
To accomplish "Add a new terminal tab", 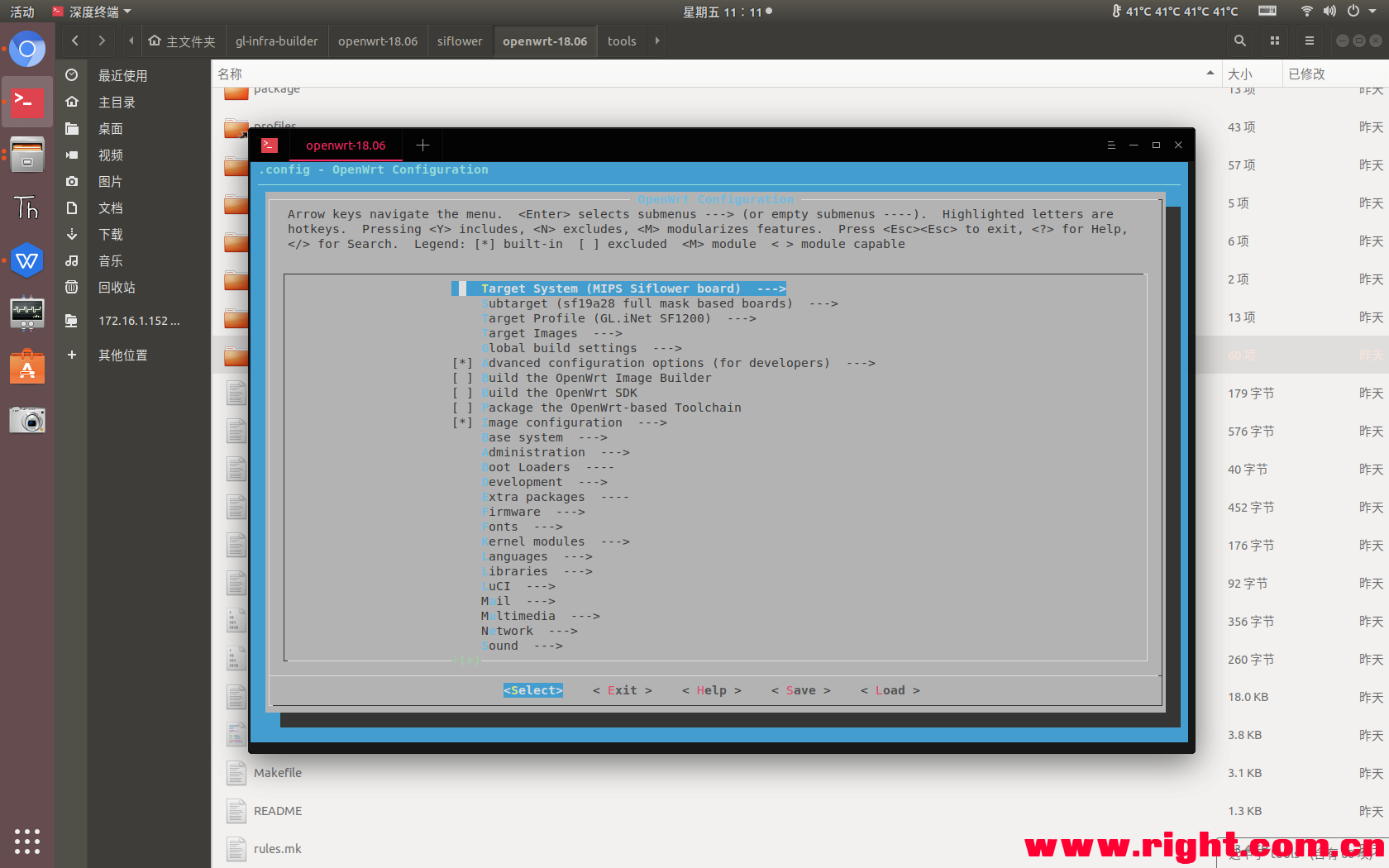I will coord(422,145).
